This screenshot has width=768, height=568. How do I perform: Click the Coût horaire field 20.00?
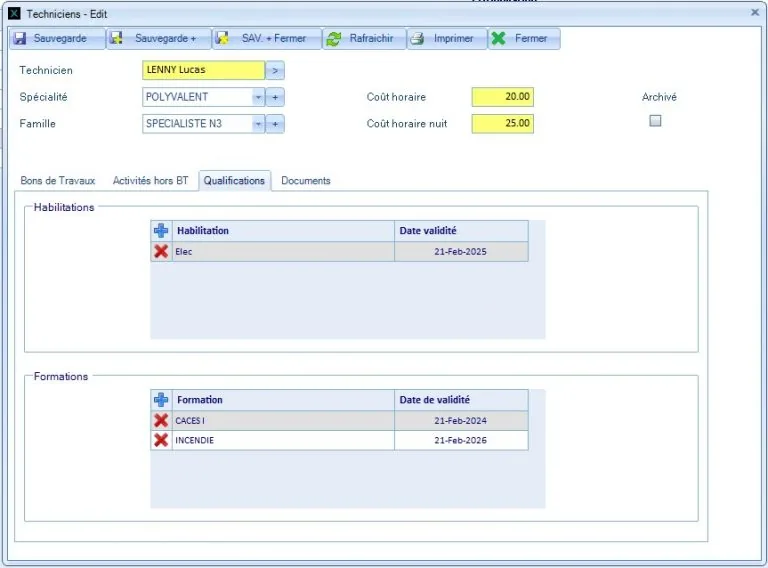click(x=503, y=97)
